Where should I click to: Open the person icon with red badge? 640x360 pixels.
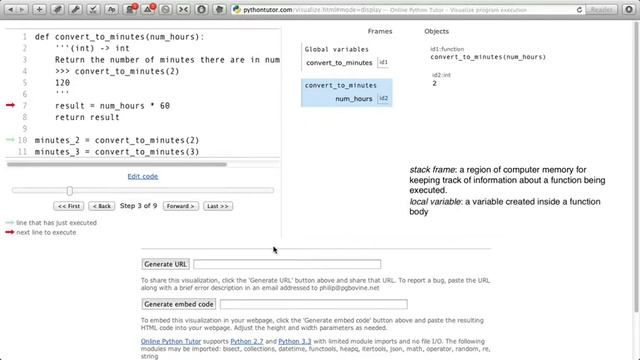(x=130, y=9)
